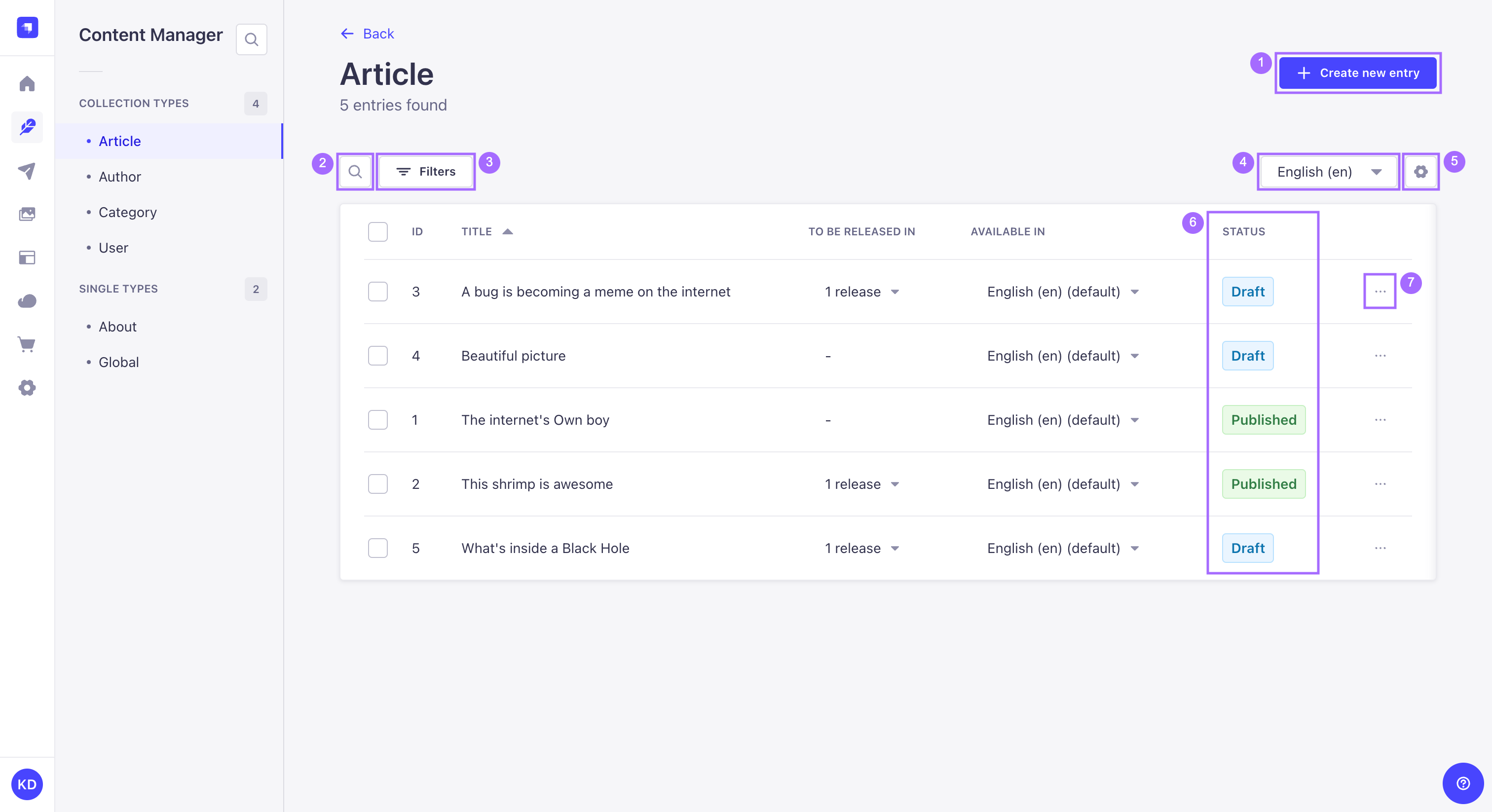Click the Content Manager search icon
1492x812 pixels.
point(250,39)
